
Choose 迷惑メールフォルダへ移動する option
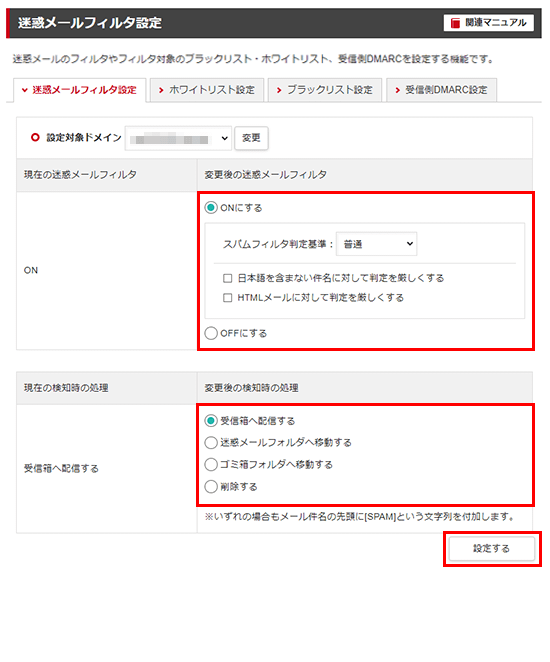(x=211, y=442)
